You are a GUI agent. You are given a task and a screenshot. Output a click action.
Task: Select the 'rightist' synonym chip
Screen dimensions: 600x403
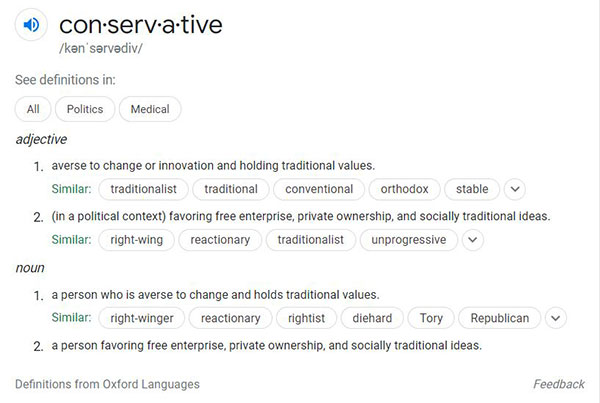coord(306,318)
